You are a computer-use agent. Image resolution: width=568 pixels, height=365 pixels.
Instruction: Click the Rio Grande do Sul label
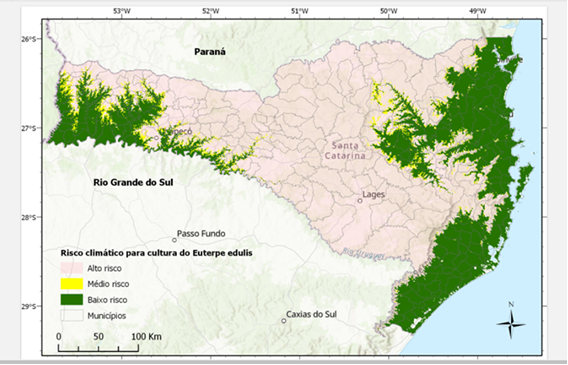133,182
